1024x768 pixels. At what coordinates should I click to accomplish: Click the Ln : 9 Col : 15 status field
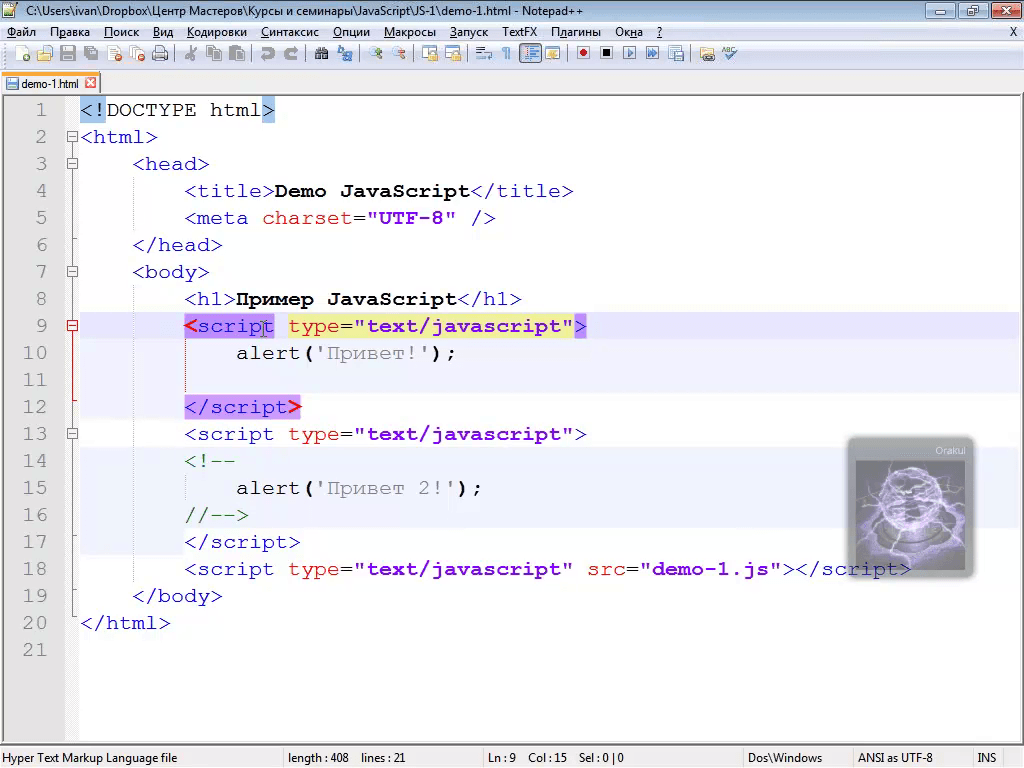tap(528, 758)
